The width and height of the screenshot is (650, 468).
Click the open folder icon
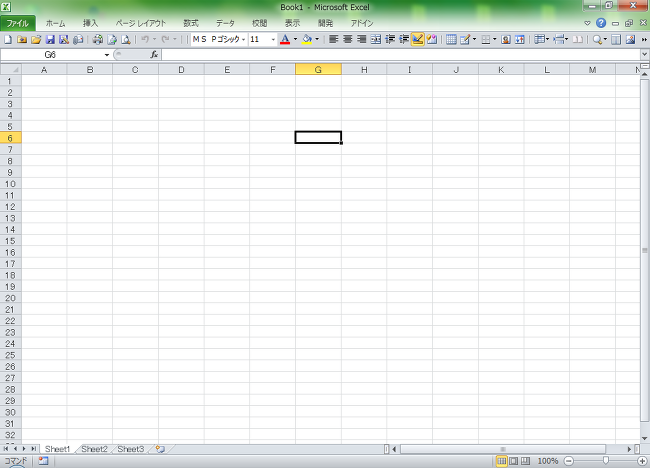point(36,39)
